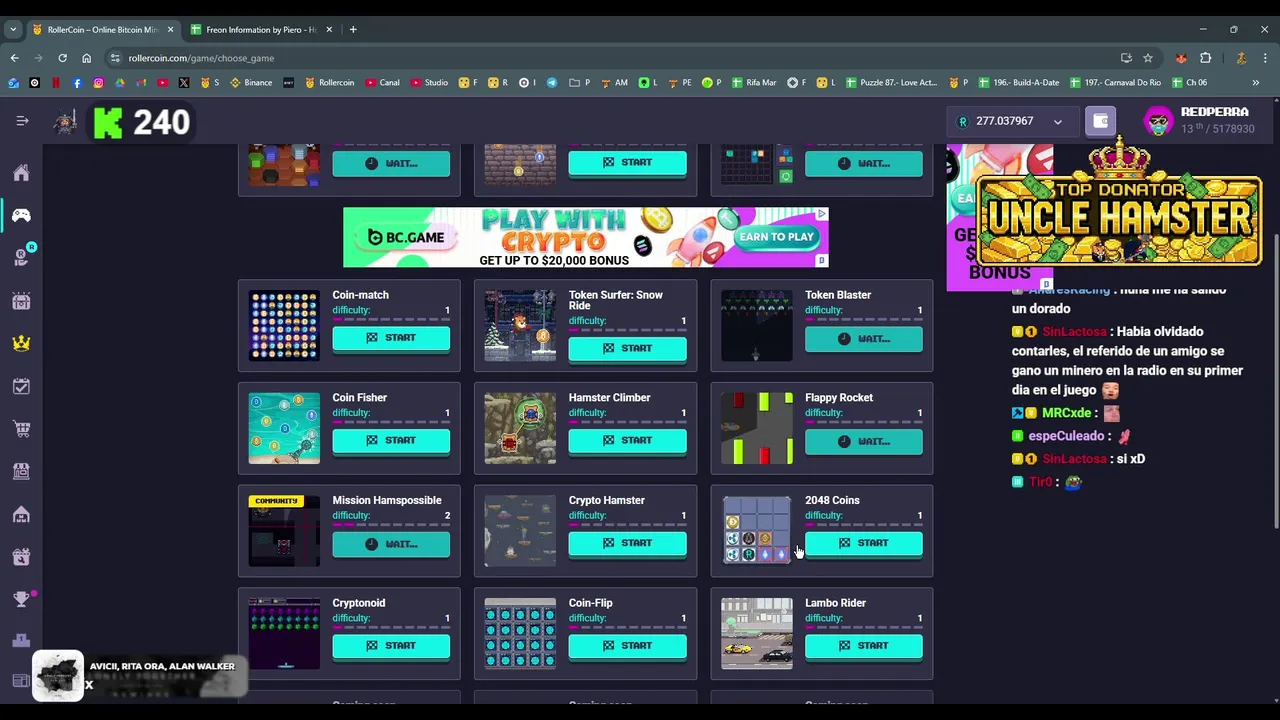Screen dimensions: 1280x720
Task: Click Token Blaster Wait button
Action: pyautogui.click(x=864, y=339)
